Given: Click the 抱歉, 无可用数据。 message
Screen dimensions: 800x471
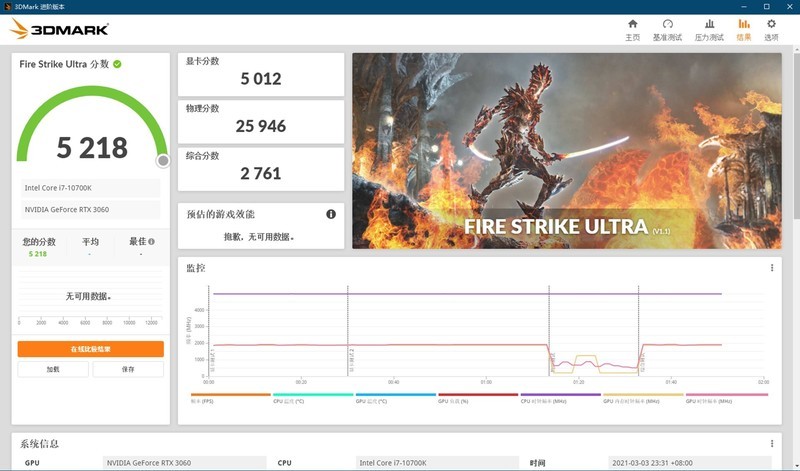Looking at the screenshot, I should coord(259,237).
